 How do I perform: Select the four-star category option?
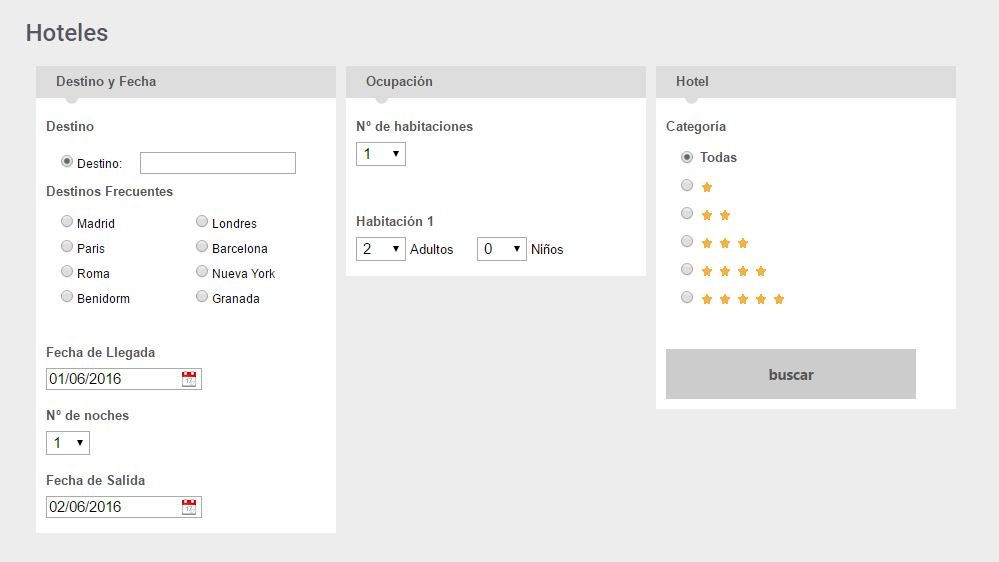(x=687, y=269)
